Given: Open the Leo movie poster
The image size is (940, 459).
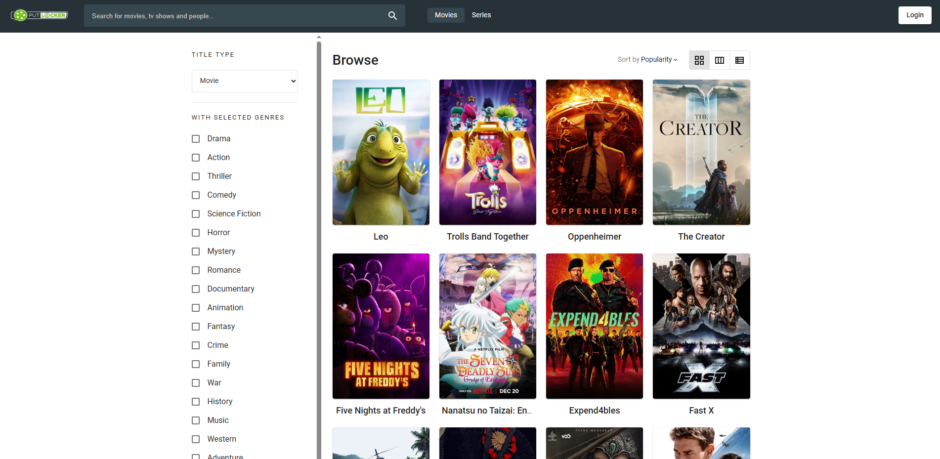Looking at the screenshot, I should (x=381, y=152).
